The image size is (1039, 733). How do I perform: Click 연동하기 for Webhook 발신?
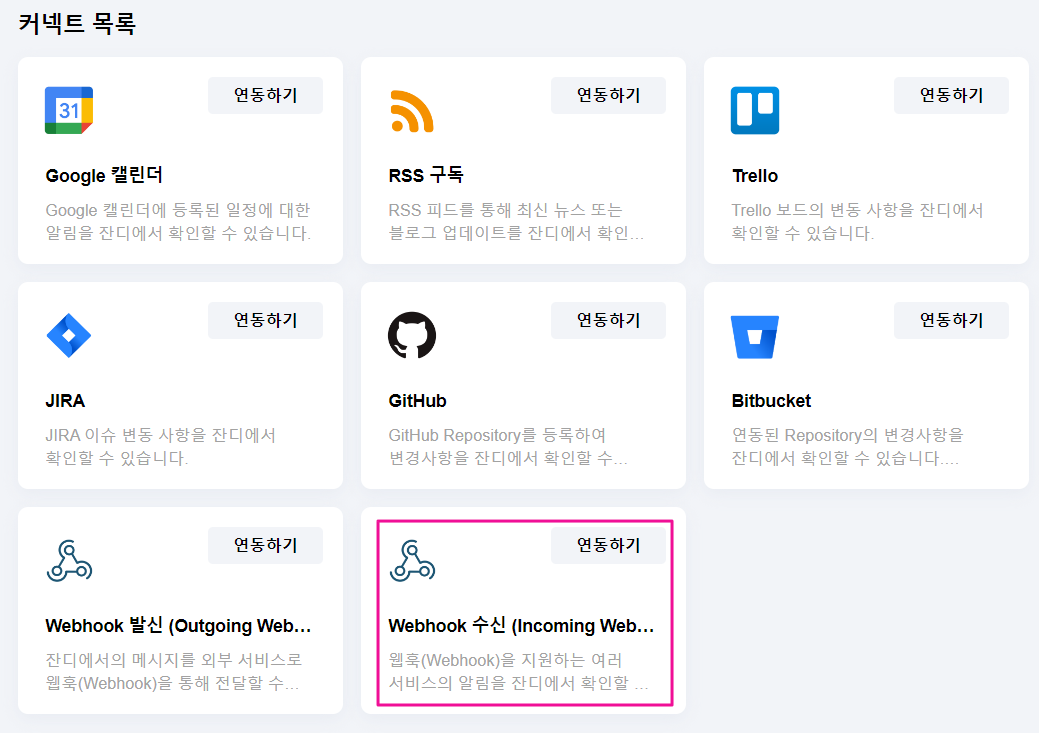(x=265, y=545)
